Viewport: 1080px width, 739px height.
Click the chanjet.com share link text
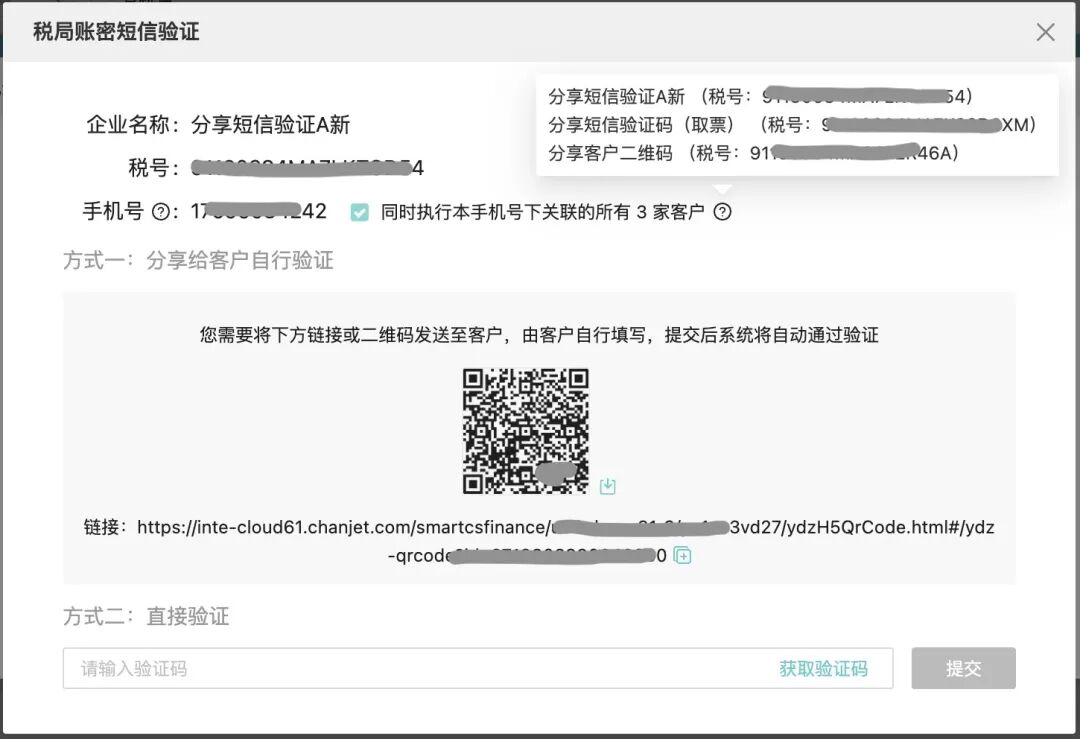coord(539,541)
